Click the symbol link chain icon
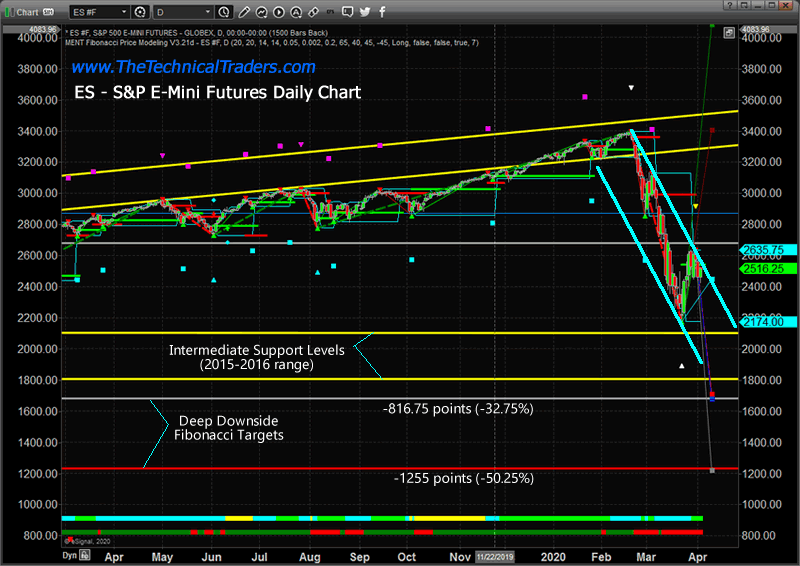Viewport: 800px width, 566px height. pyautogui.click(x=313, y=12)
